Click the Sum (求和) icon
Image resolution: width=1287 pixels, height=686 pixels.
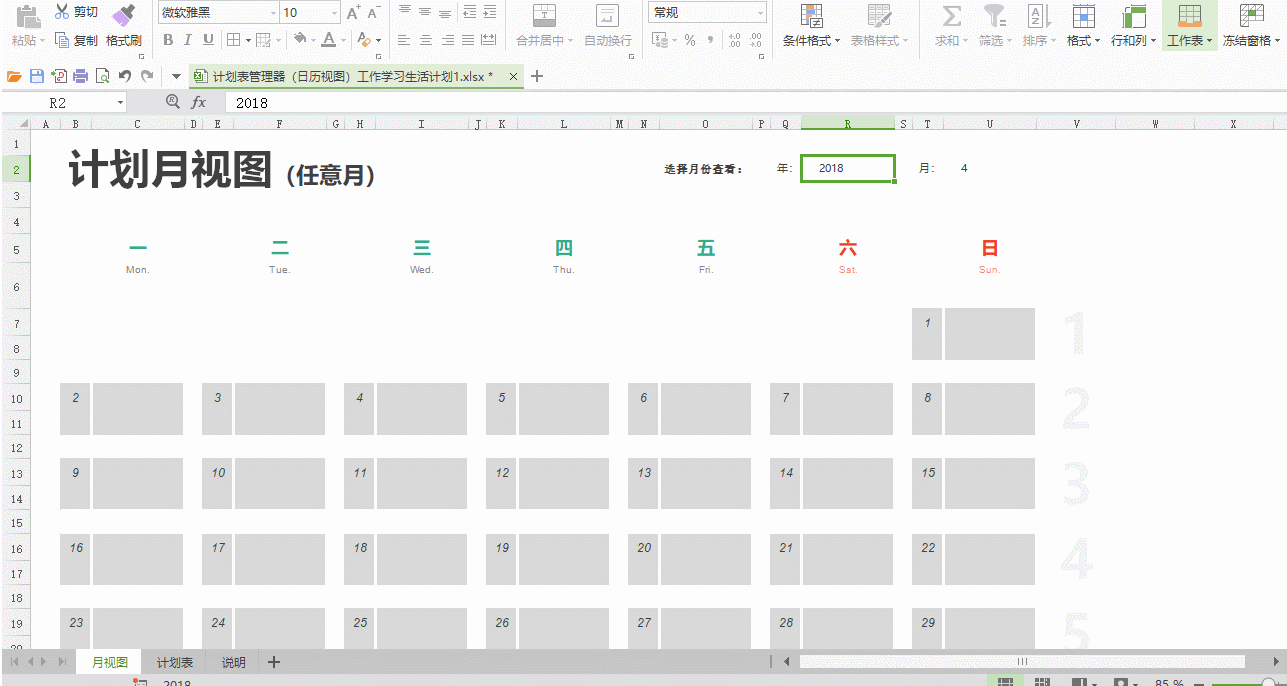pyautogui.click(x=952, y=17)
